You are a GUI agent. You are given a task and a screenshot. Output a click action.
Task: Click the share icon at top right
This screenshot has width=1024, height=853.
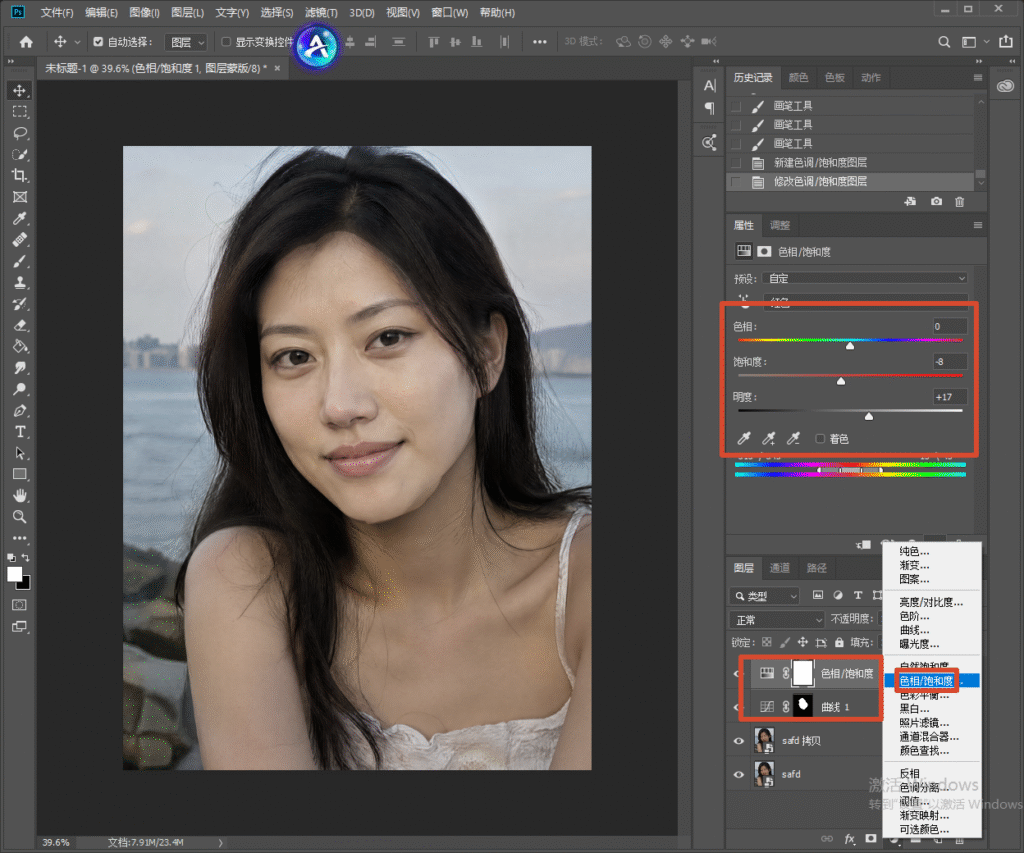pyautogui.click(x=1006, y=42)
